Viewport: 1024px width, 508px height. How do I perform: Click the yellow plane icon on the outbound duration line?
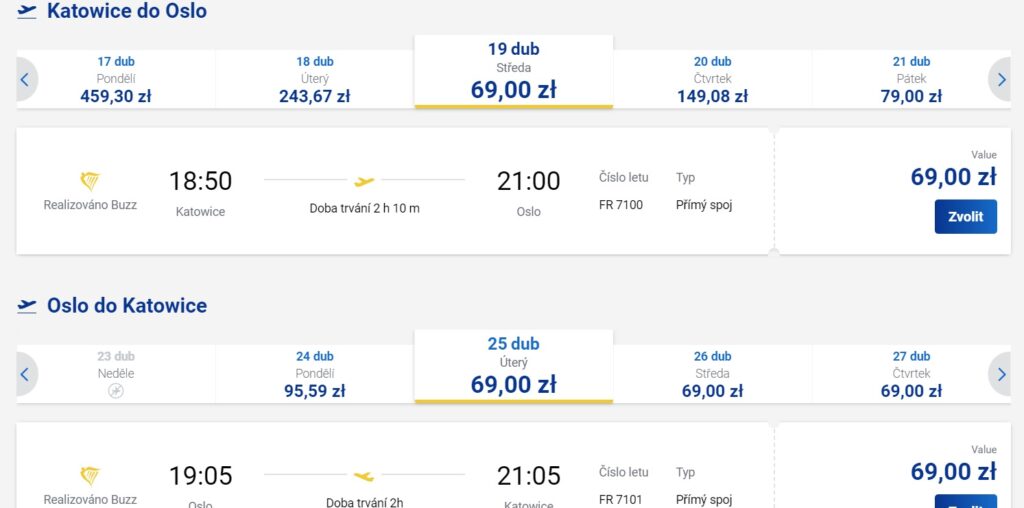pyautogui.click(x=364, y=181)
